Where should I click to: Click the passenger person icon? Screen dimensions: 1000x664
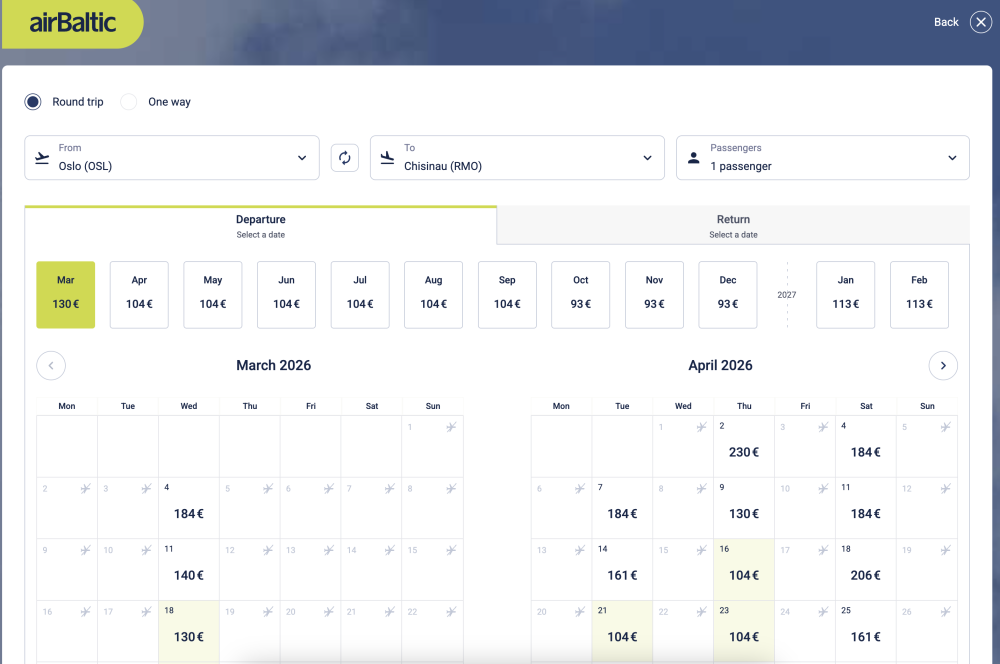(694, 157)
